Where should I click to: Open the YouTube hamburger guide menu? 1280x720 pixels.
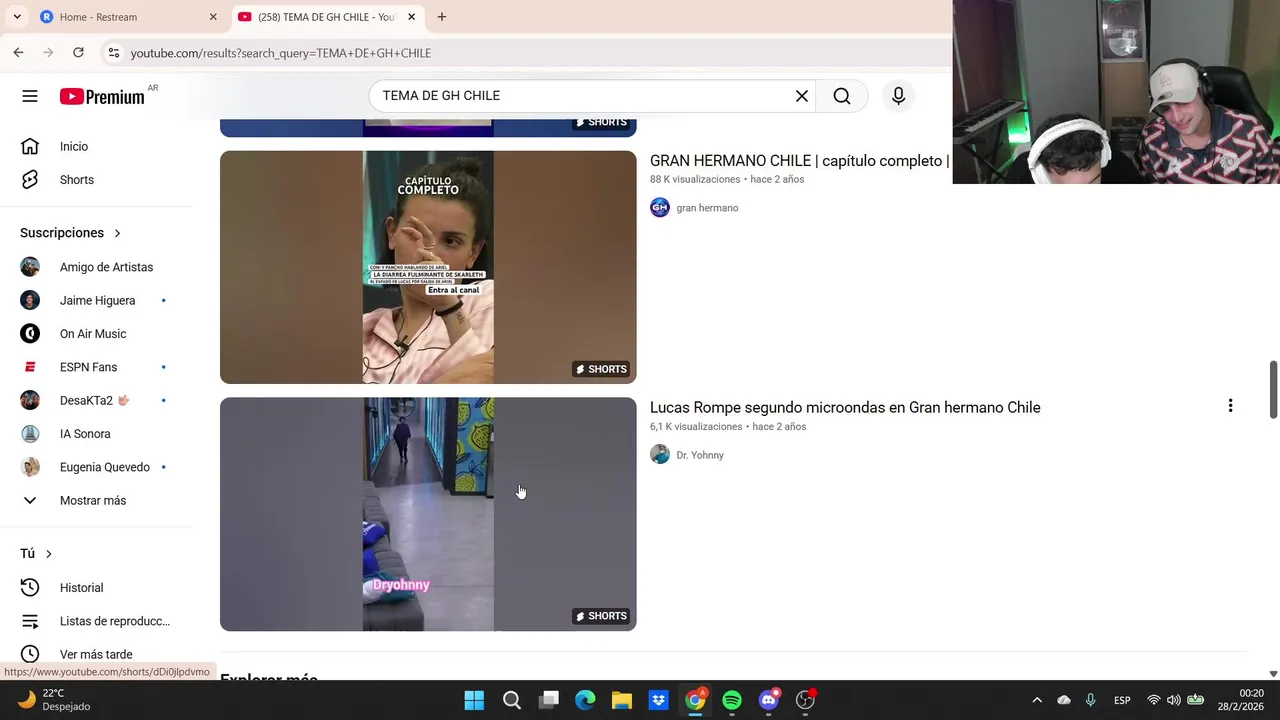pyautogui.click(x=30, y=96)
